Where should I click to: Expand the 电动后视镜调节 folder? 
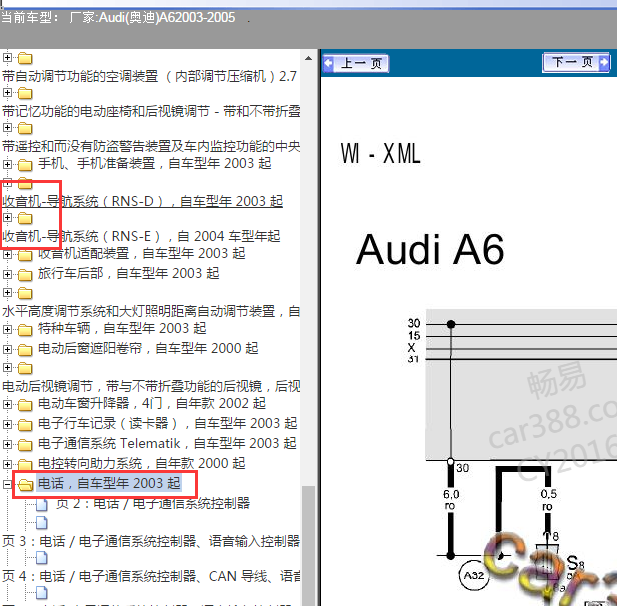point(7,367)
